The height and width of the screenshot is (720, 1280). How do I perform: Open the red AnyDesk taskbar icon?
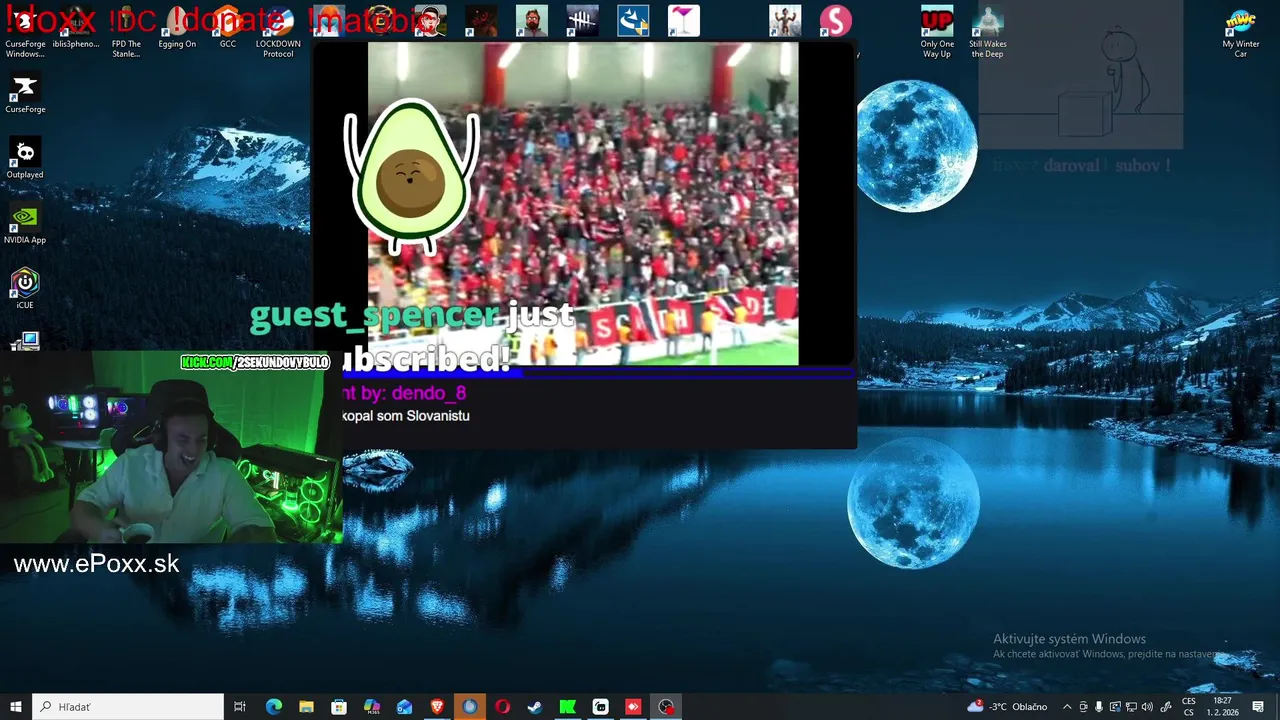tap(633, 707)
